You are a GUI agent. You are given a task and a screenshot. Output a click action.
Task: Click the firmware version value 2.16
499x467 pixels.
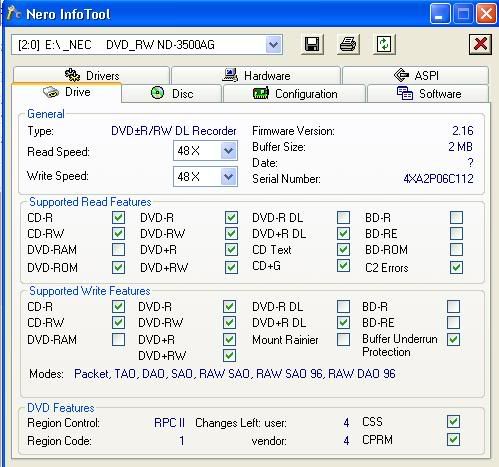pyautogui.click(x=463, y=130)
